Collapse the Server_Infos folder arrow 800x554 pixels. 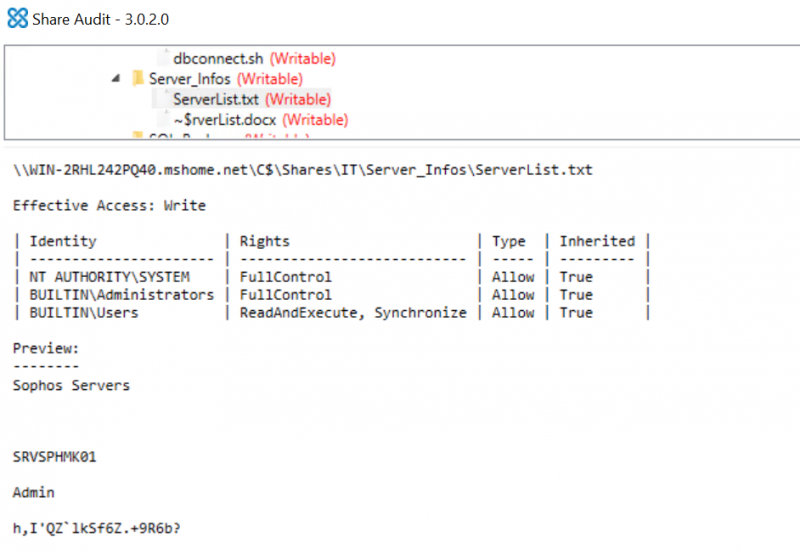click(x=116, y=79)
